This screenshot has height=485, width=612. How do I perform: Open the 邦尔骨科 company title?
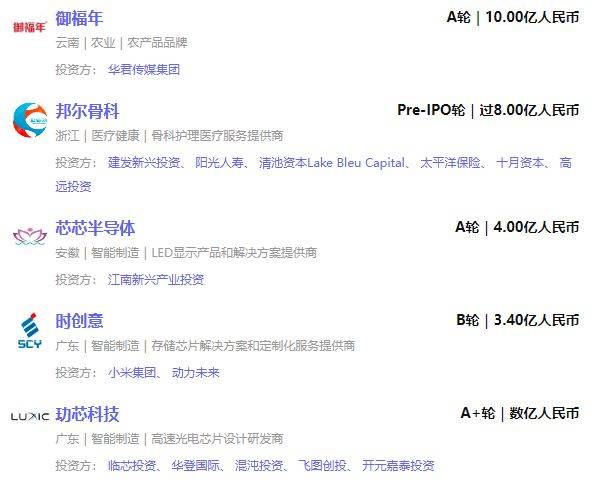coord(87,111)
